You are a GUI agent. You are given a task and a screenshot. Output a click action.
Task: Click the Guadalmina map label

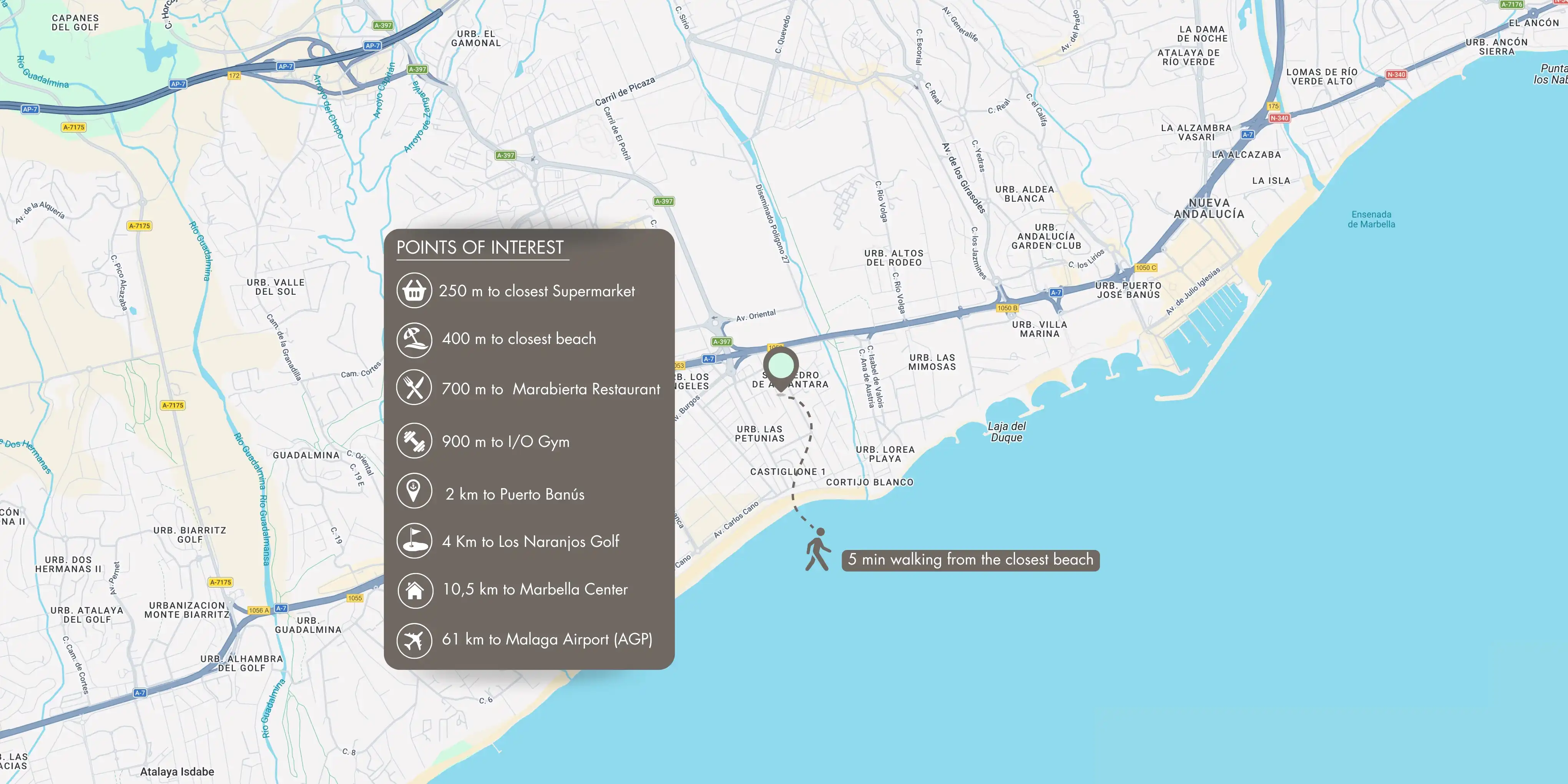click(x=306, y=455)
